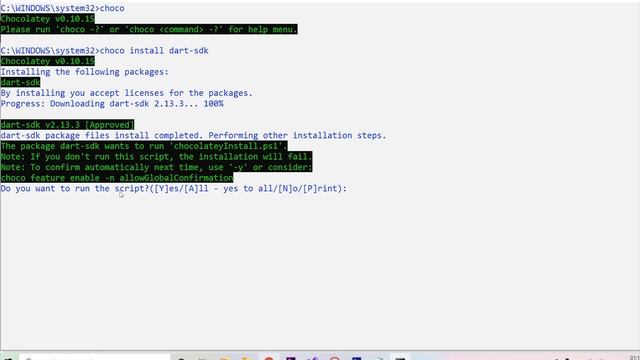Click the 'Chocolatey v0.10.15' line under the install command
Image resolution: width=640 pixels, height=360 pixels.
coord(47,61)
